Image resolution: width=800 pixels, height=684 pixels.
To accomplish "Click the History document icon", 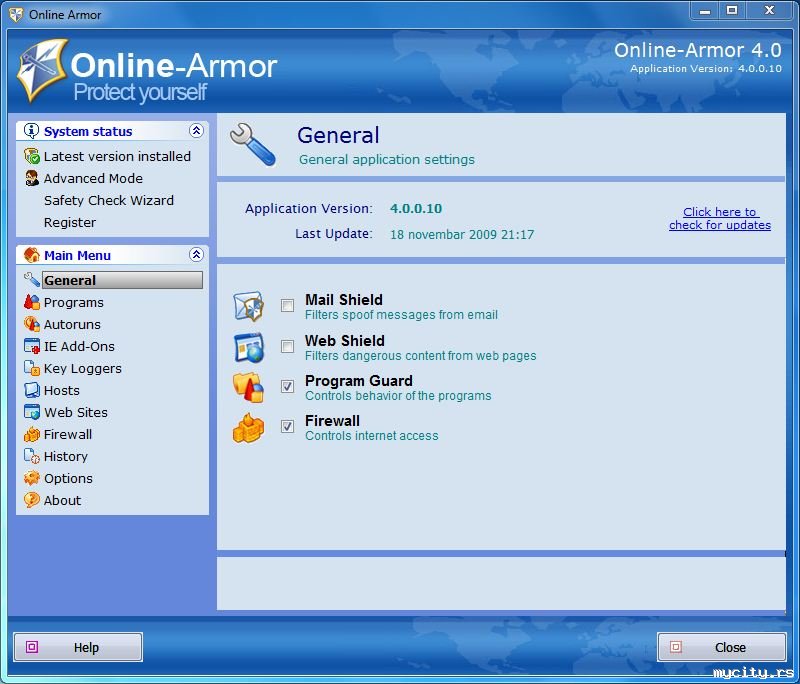I will (32, 456).
